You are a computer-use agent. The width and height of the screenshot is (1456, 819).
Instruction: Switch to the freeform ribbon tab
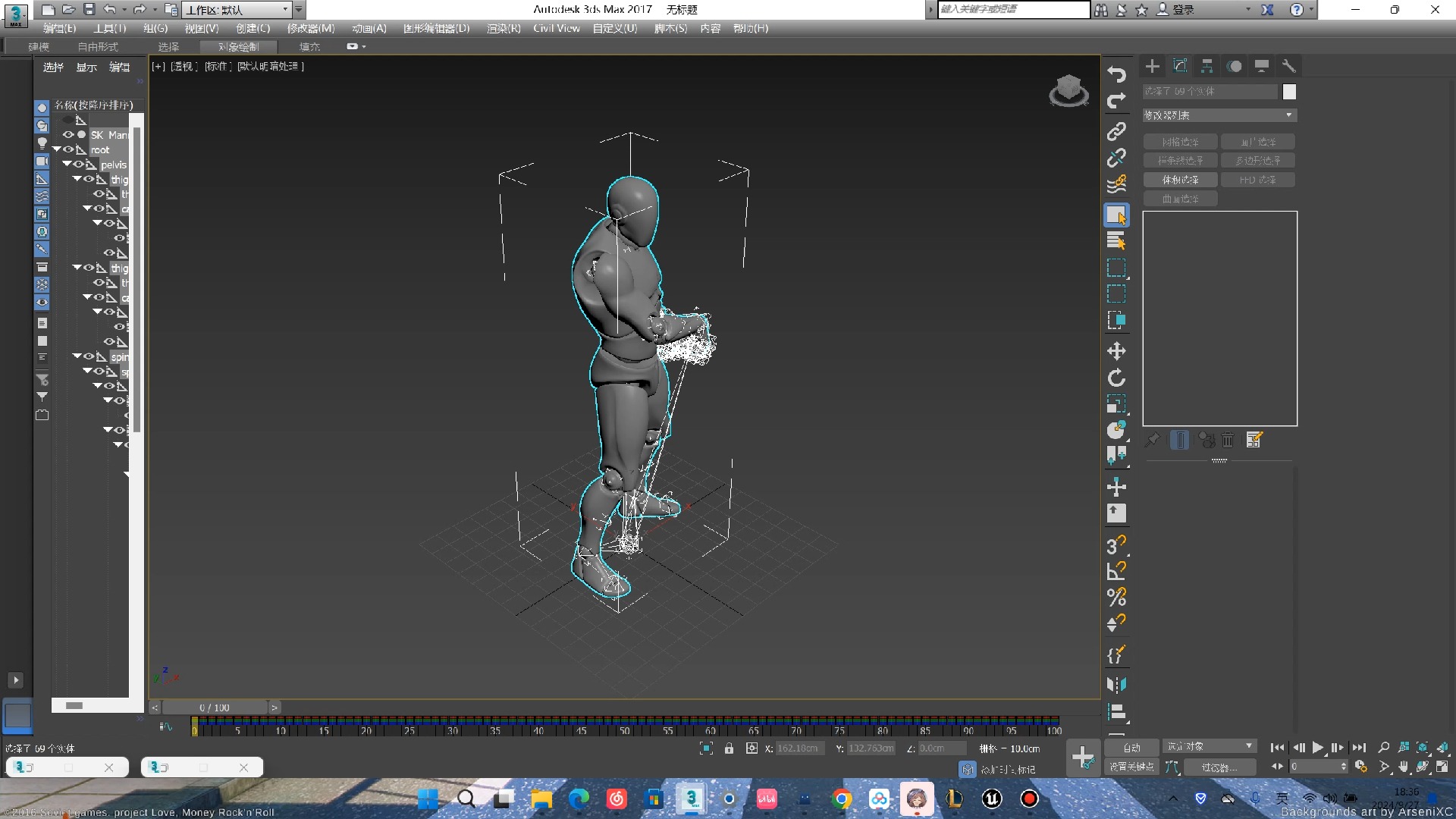(98, 47)
